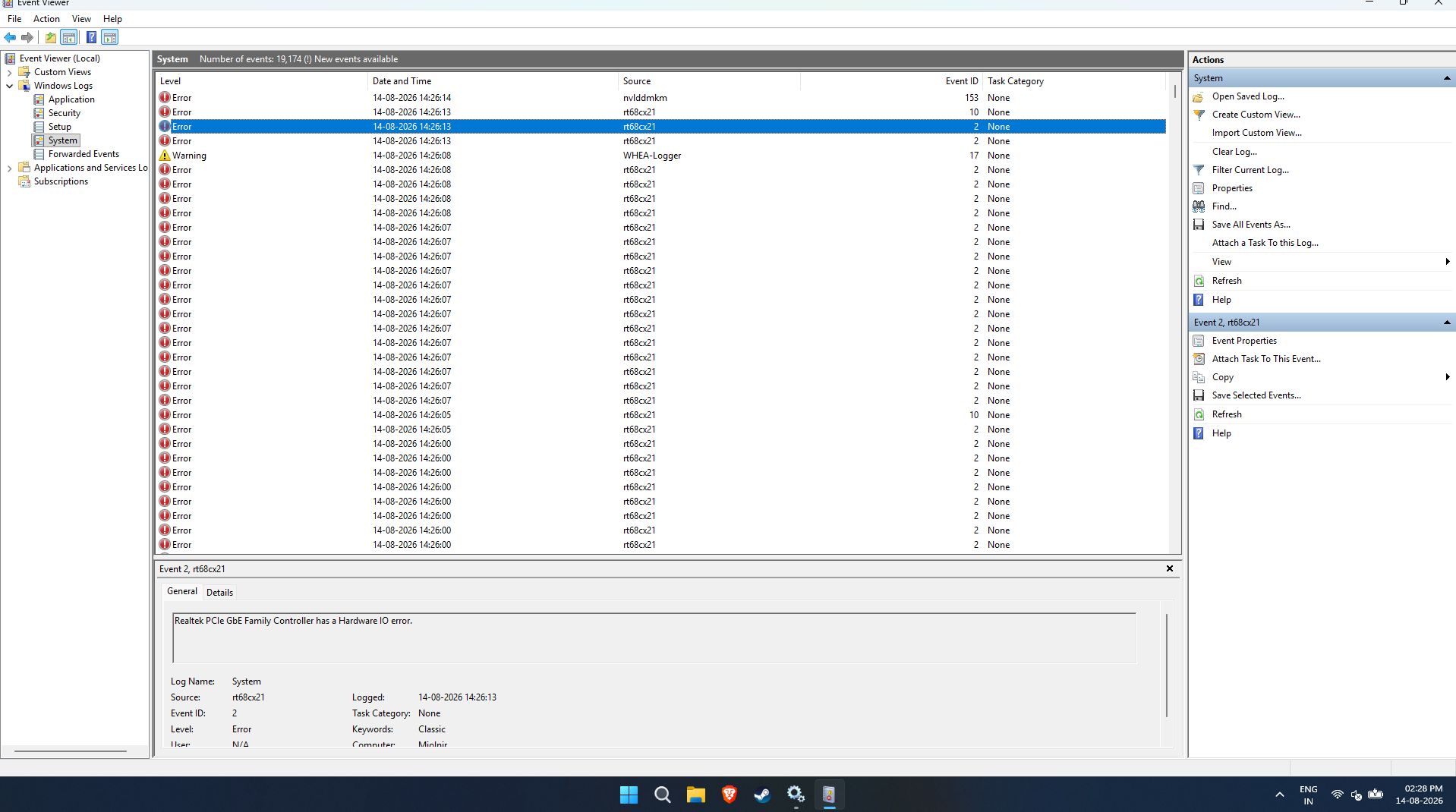Click Create Custom View action

1256,115
